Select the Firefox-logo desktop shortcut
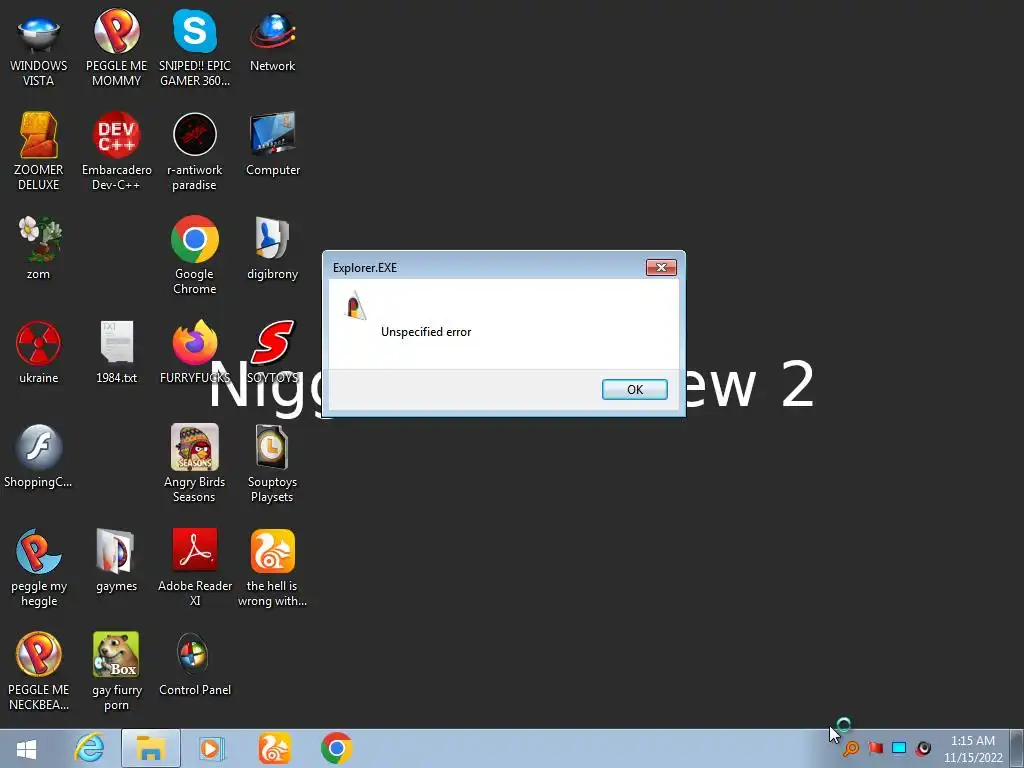 click(195, 353)
